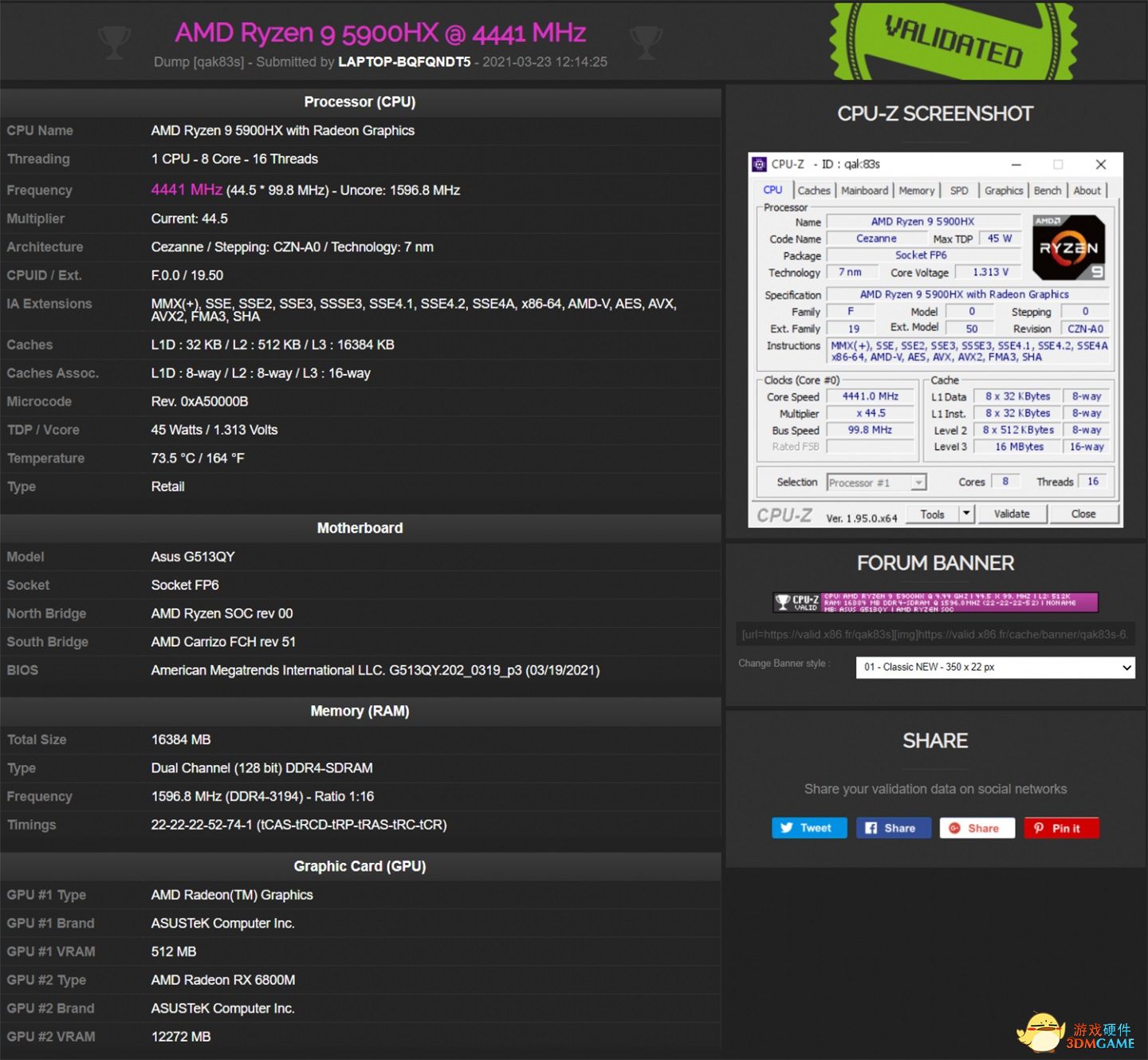Switch to the CPU tab in CPU-Z
The width and height of the screenshot is (1148, 1060).
pyautogui.click(x=773, y=190)
